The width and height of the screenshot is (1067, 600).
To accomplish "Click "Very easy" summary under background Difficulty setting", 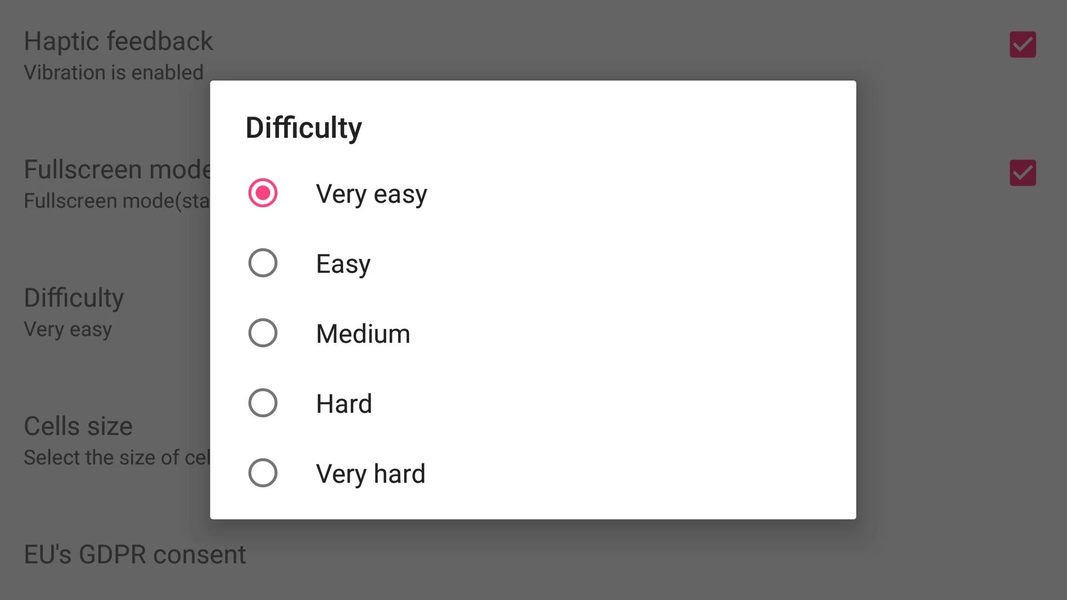I will click(x=68, y=330).
